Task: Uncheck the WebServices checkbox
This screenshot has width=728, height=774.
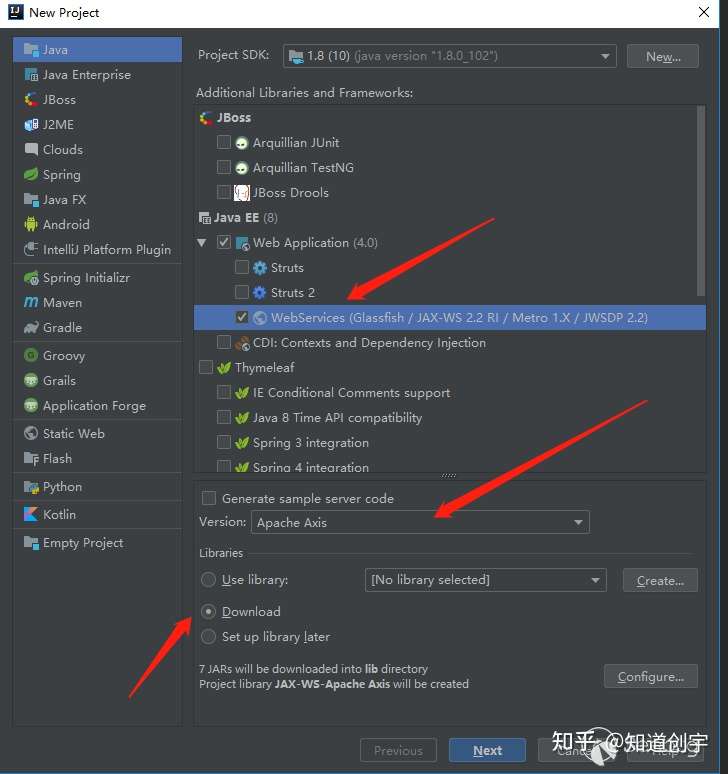Action: click(242, 317)
